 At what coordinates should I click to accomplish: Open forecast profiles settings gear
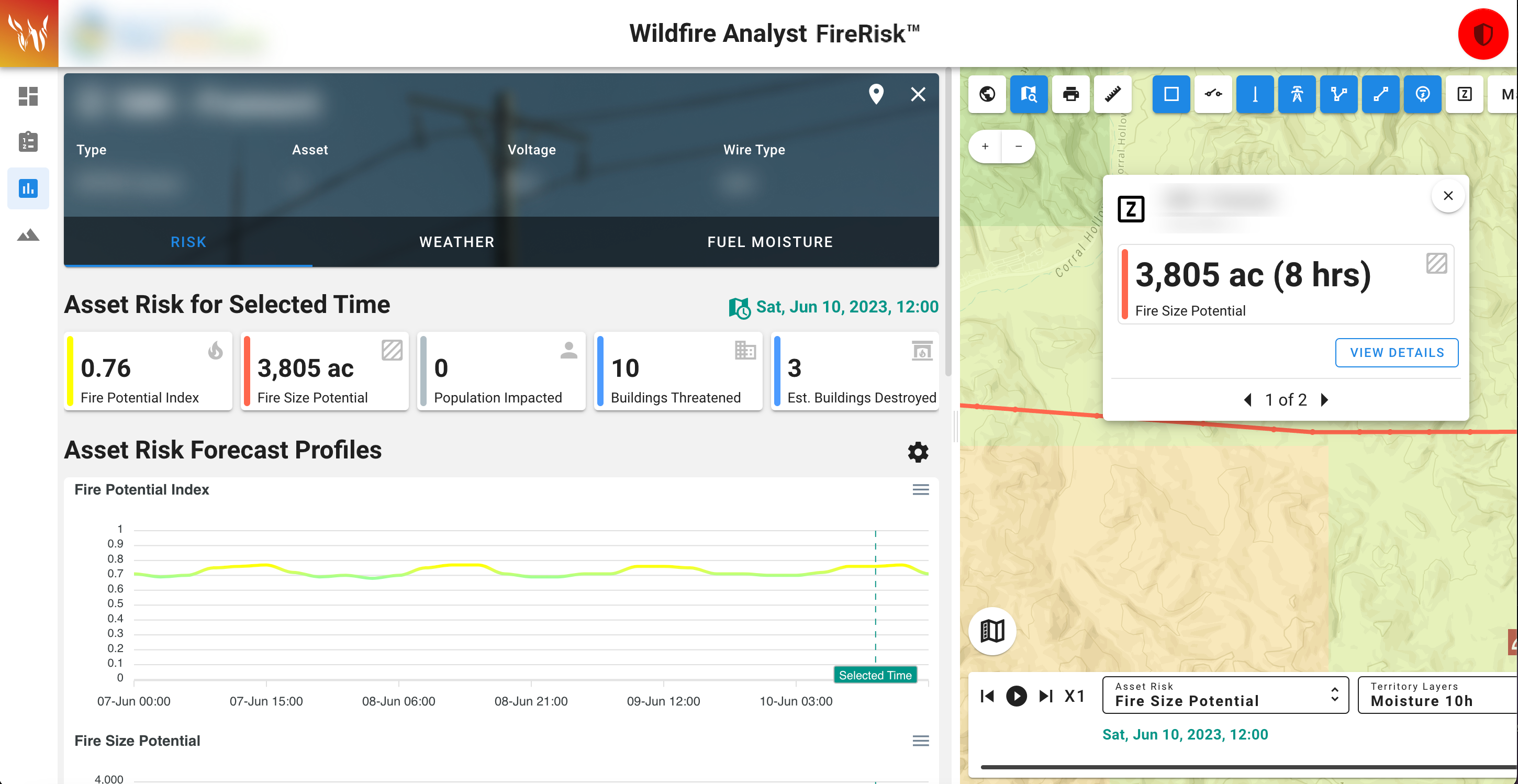[x=918, y=452]
